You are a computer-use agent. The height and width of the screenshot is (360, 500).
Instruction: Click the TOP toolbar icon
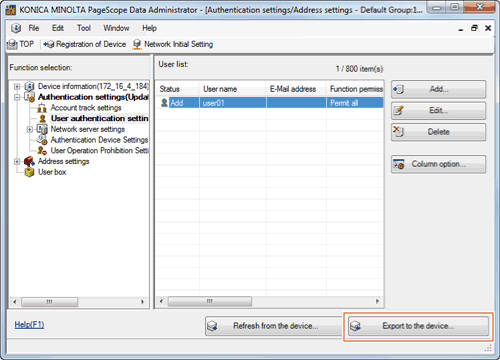click(x=12, y=44)
